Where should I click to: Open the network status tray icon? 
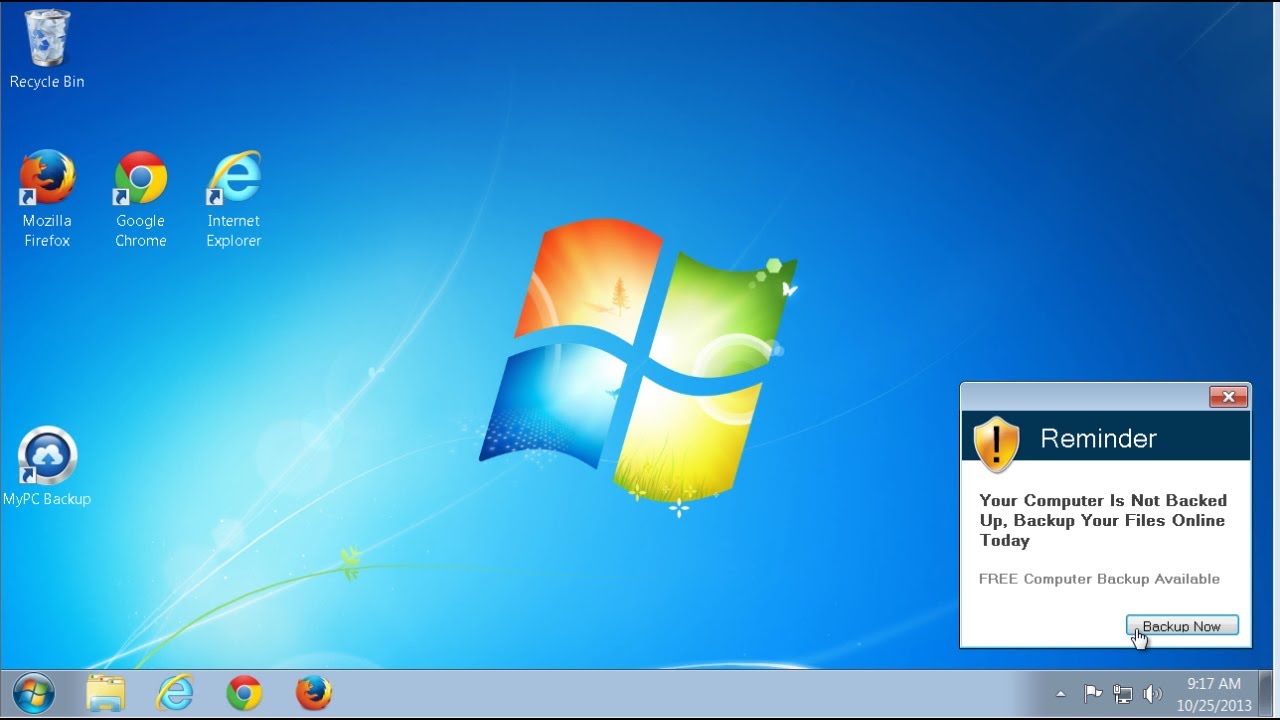tap(1123, 693)
